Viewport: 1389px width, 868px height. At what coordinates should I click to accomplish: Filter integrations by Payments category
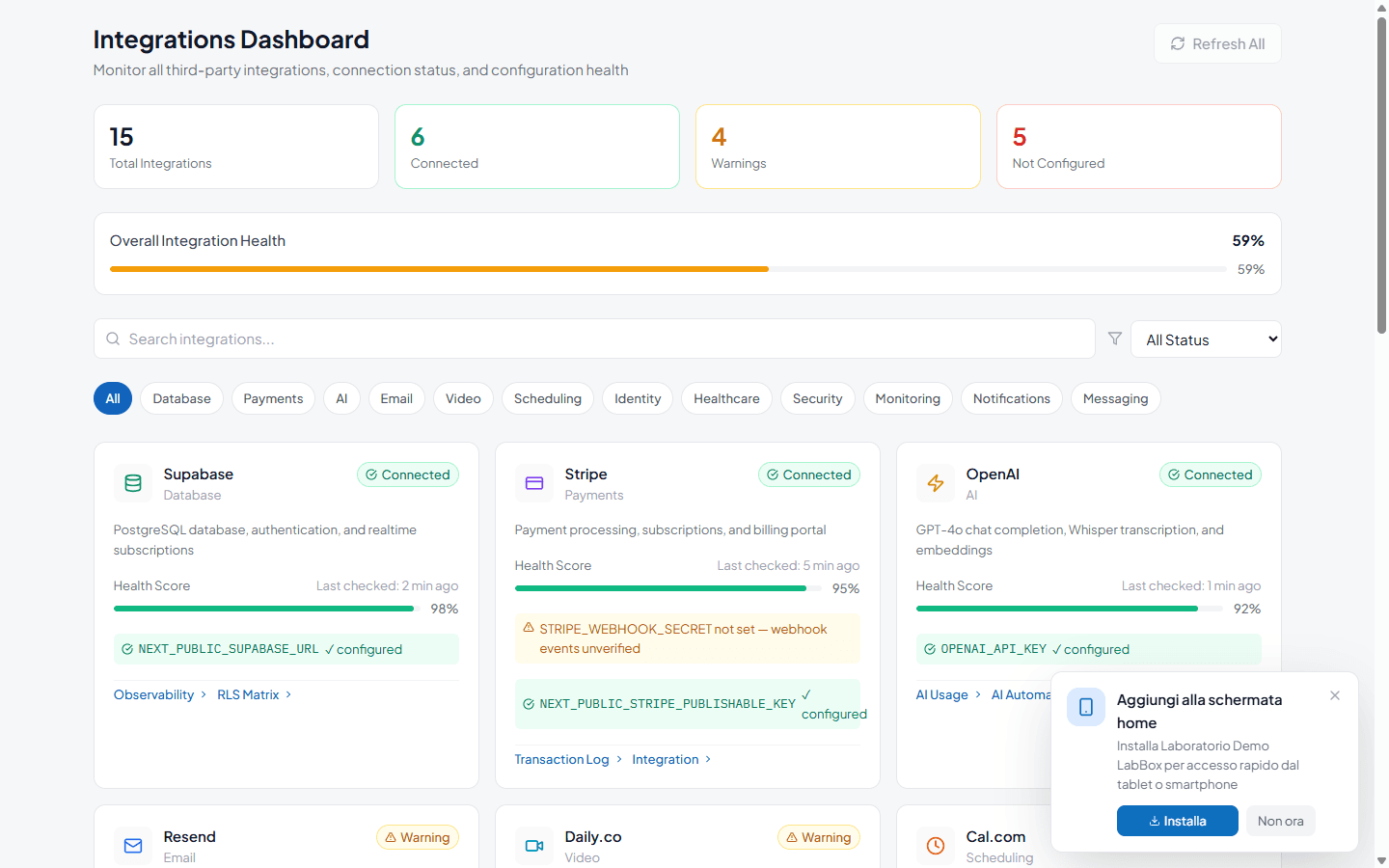273,398
